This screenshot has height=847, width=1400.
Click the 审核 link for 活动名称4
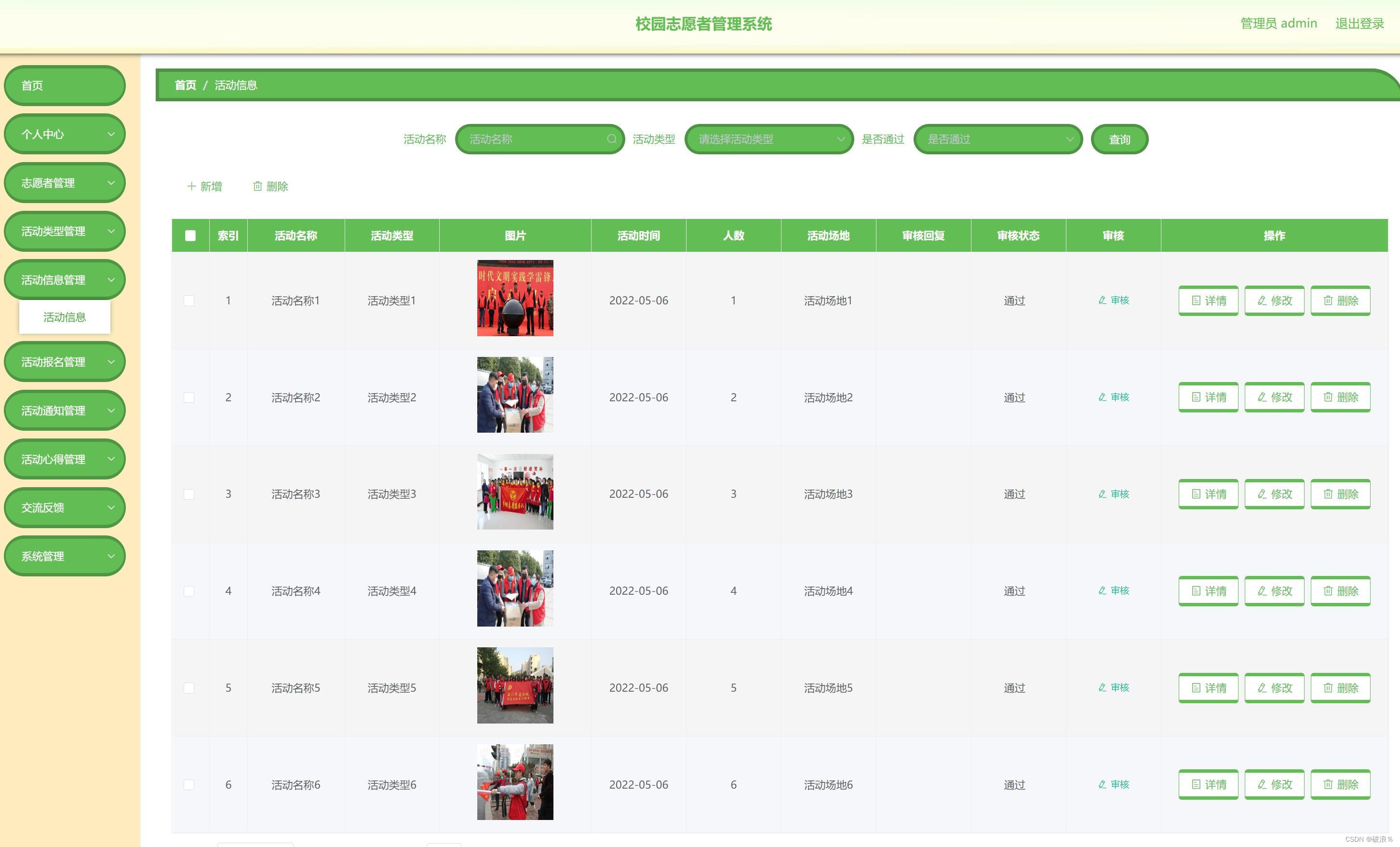[x=1113, y=590]
